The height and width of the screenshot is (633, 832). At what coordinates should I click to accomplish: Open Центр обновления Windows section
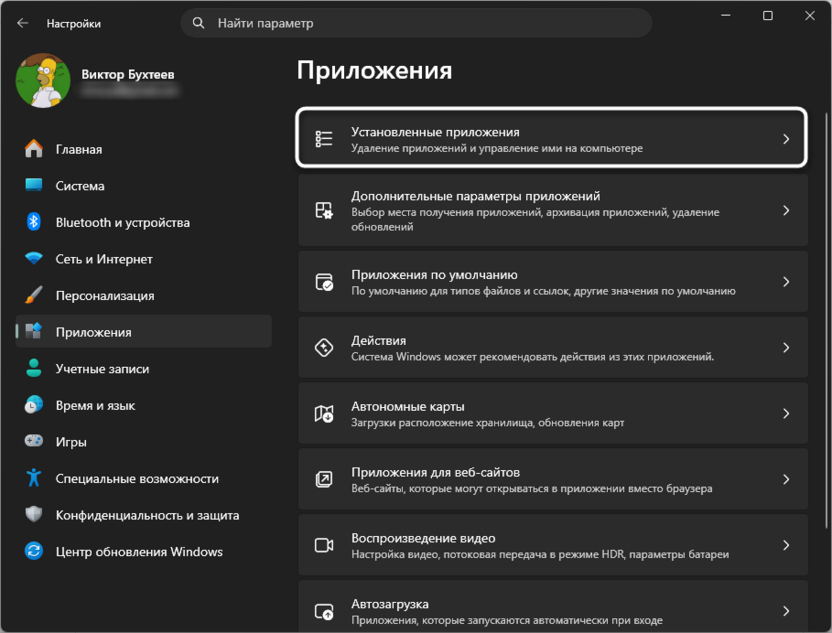tap(144, 552)
